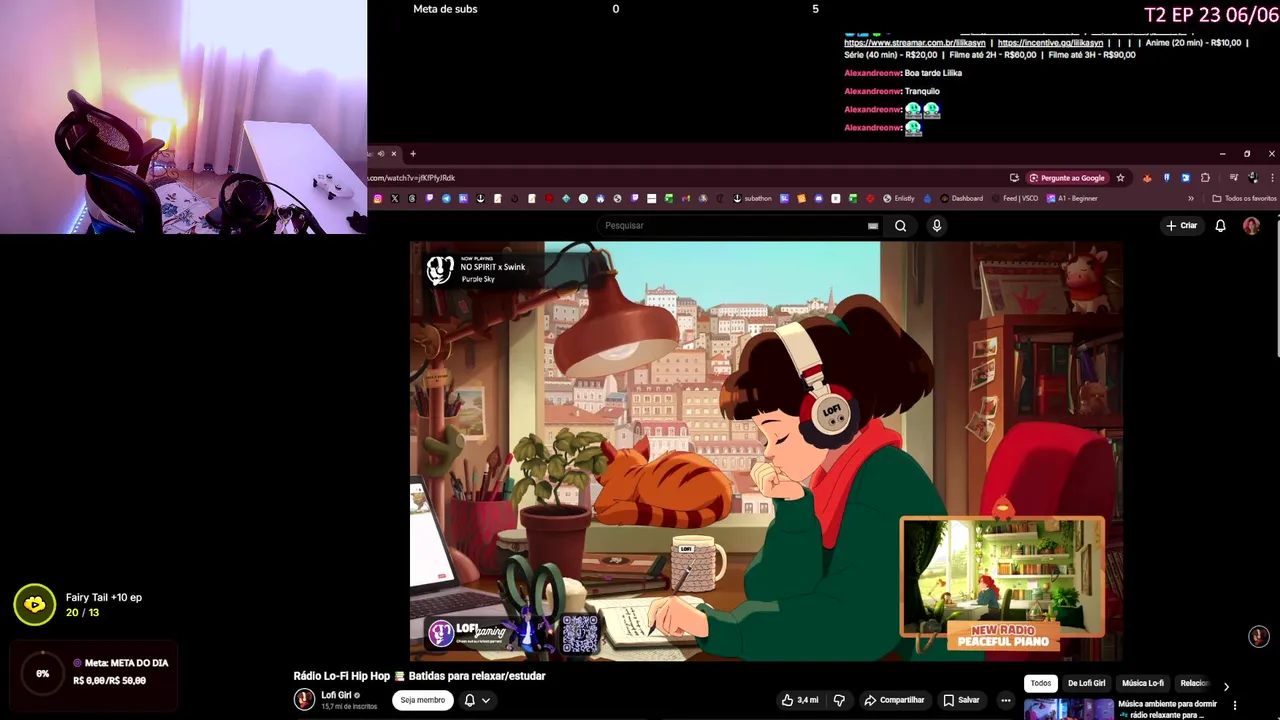Open Lofi Girl channel avatar
Viewport: 1280px width, 720px height.
click(304, 700)
